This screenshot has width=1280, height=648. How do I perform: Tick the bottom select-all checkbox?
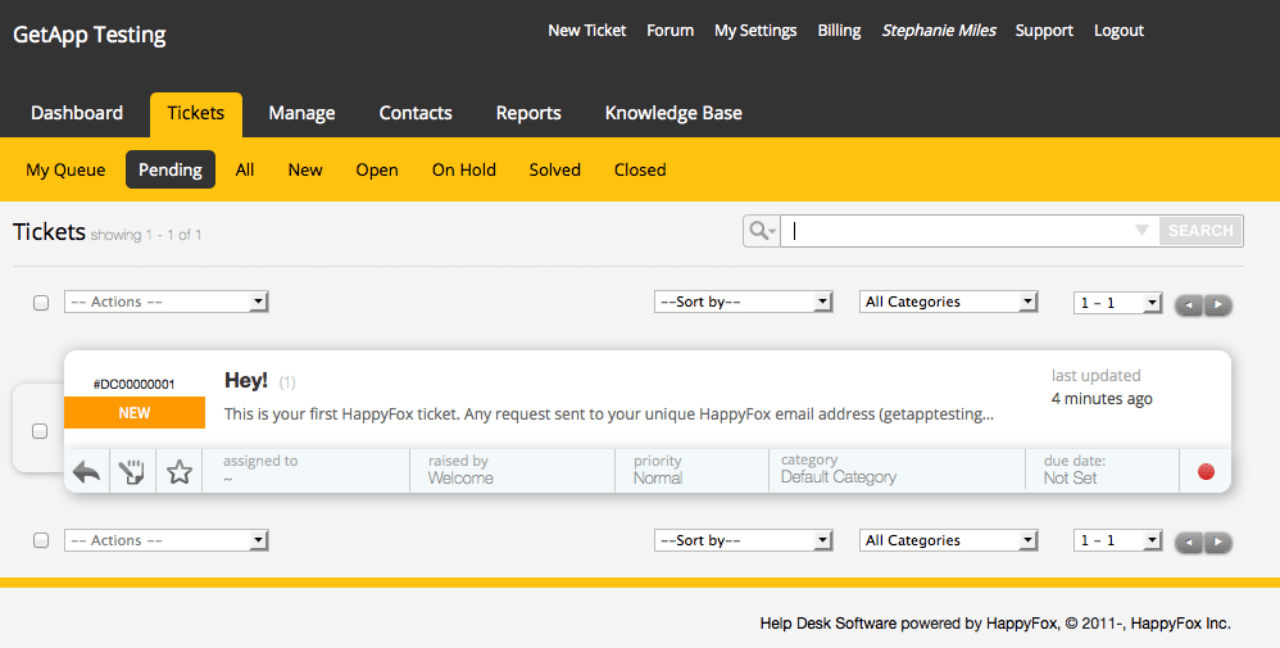41,540
